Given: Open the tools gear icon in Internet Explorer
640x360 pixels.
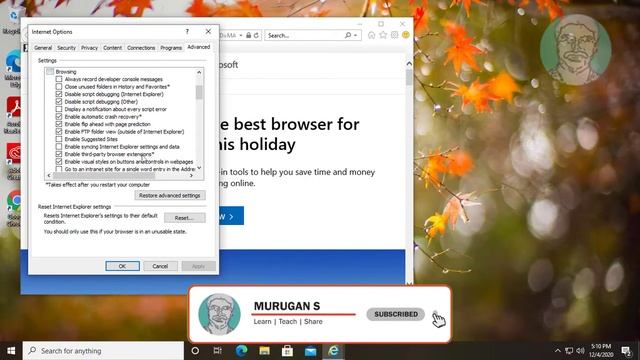Looking at the screenshot, I should click(x=394, y=35).
